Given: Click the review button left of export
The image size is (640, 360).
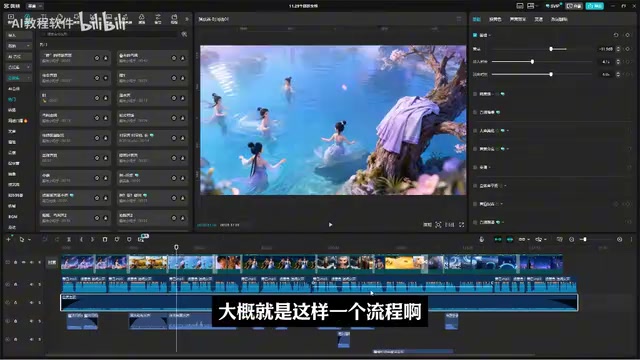Looking at the screenshot, I should 574,6.
